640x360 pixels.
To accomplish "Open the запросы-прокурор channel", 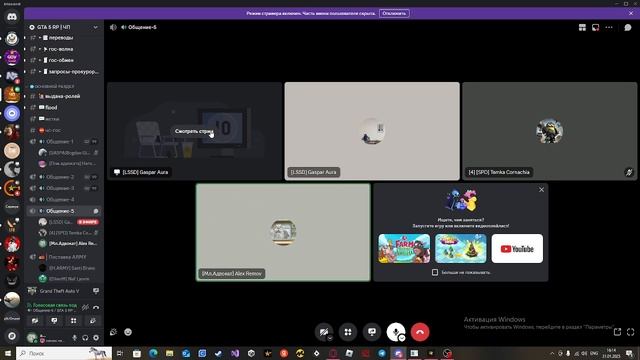I will click(63, 71).
